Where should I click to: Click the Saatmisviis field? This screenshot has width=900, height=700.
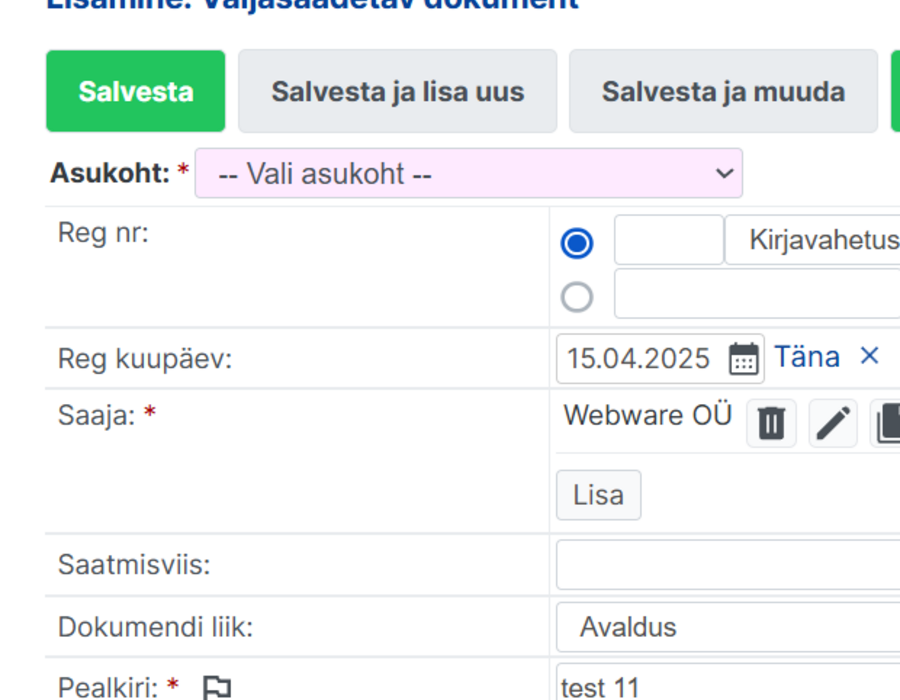[728, 565]
